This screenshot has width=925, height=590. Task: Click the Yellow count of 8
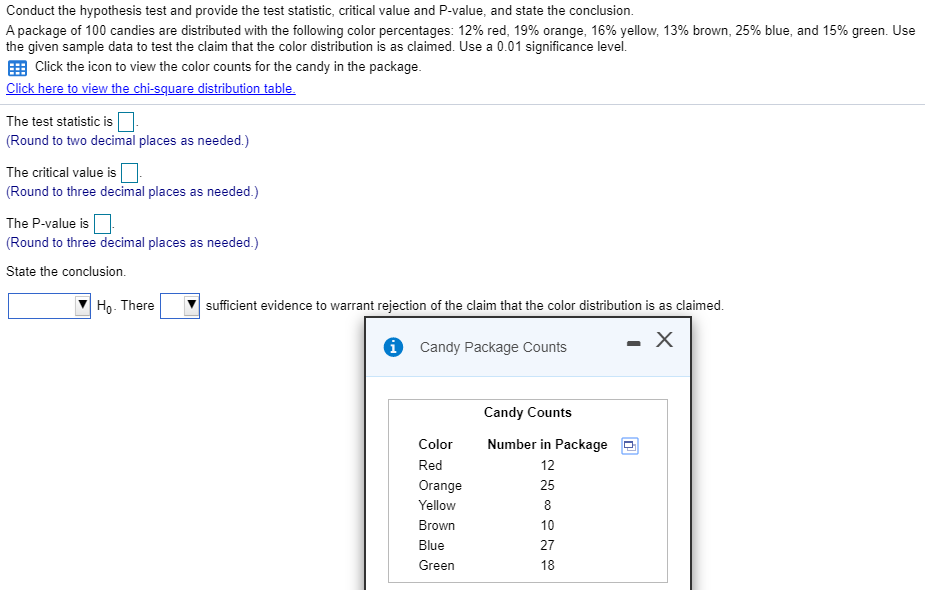(548, 505)
